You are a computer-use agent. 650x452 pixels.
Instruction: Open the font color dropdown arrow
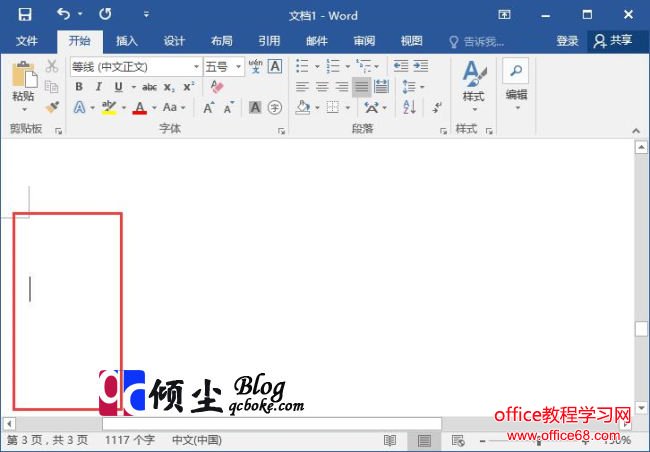[154, 108]
